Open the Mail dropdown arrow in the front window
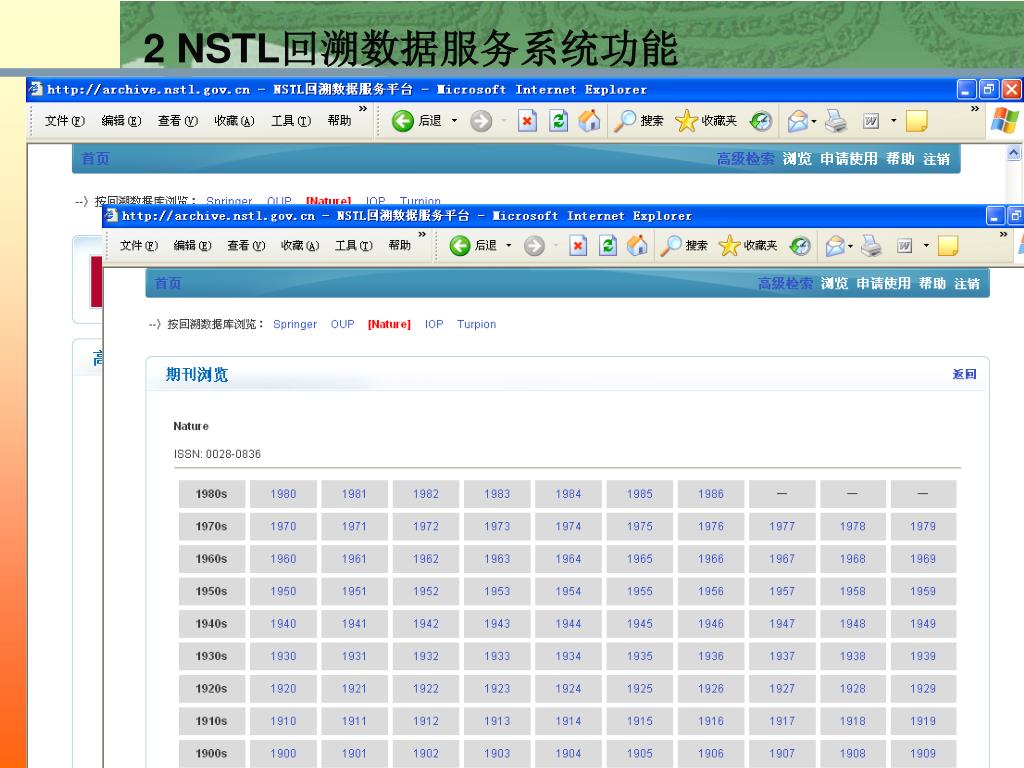Screen dimensions: 1024x768 (x=850, y=246)
